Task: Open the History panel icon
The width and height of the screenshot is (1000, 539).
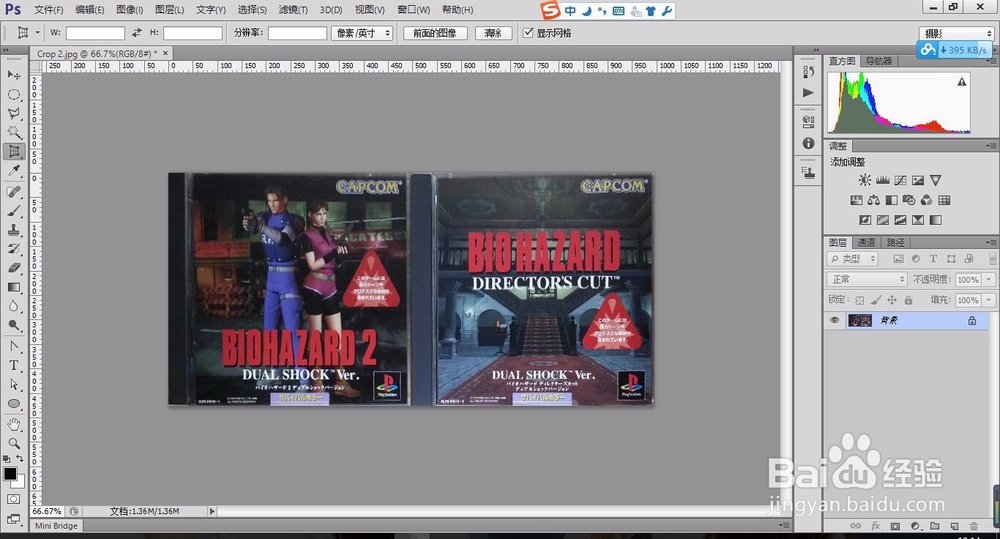Action: tap(809, 72)
